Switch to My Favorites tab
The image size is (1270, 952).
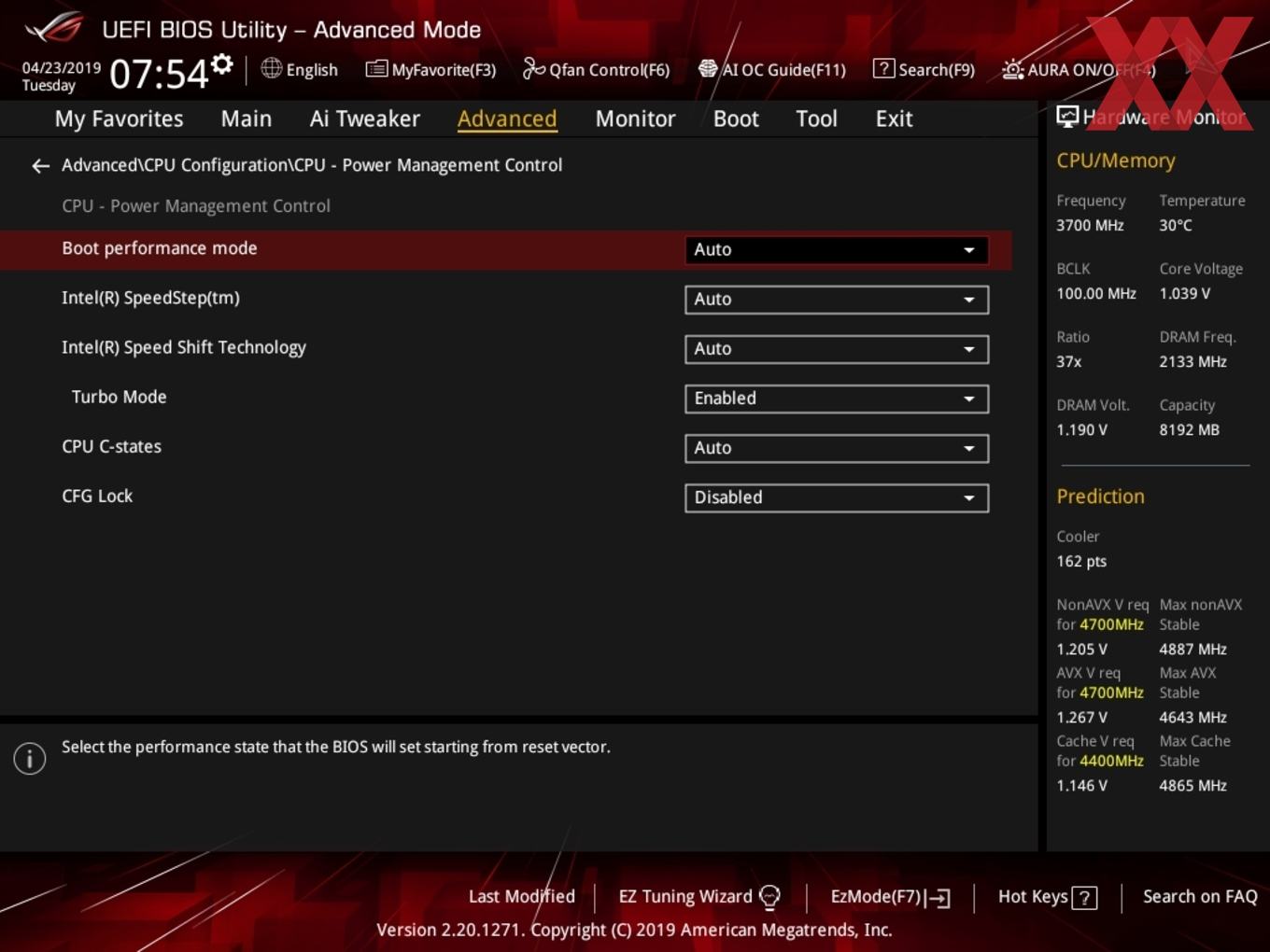pos(119,119)
